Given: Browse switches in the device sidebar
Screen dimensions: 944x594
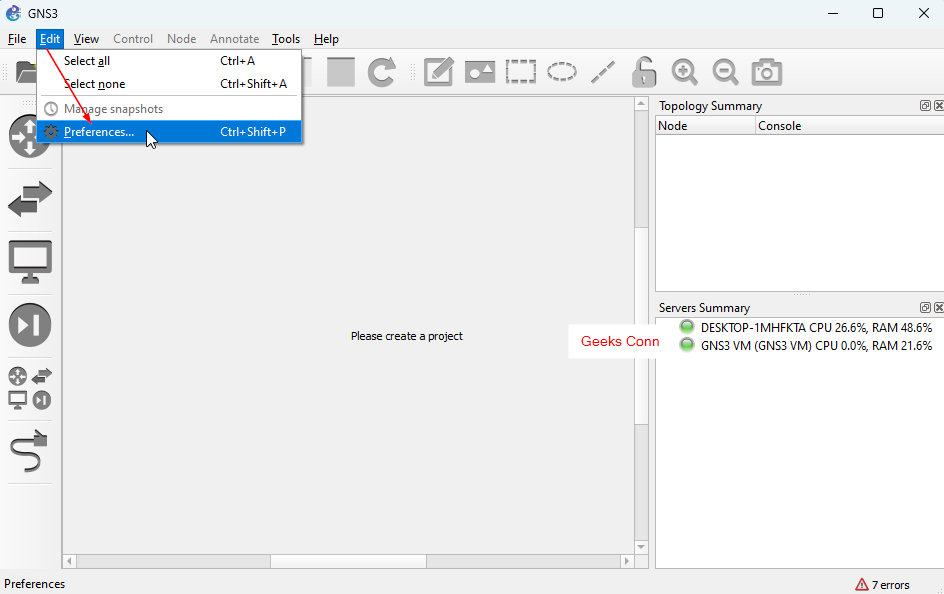Looking at the screenshot, I should (x=30, y=199).
